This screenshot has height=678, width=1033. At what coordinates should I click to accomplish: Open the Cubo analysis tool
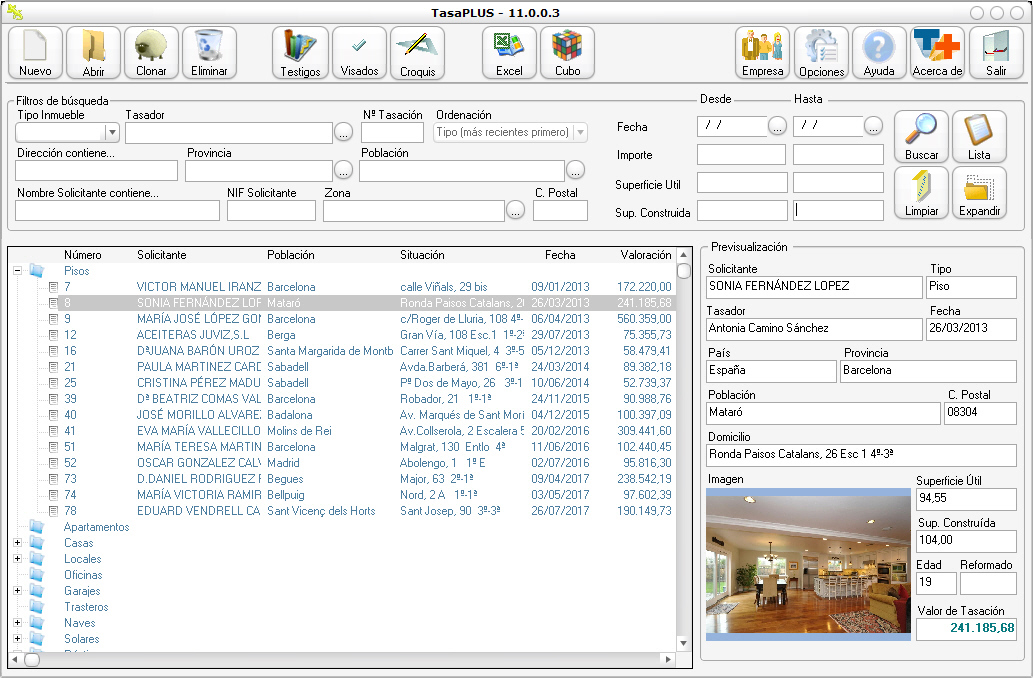tap(567, 52)
